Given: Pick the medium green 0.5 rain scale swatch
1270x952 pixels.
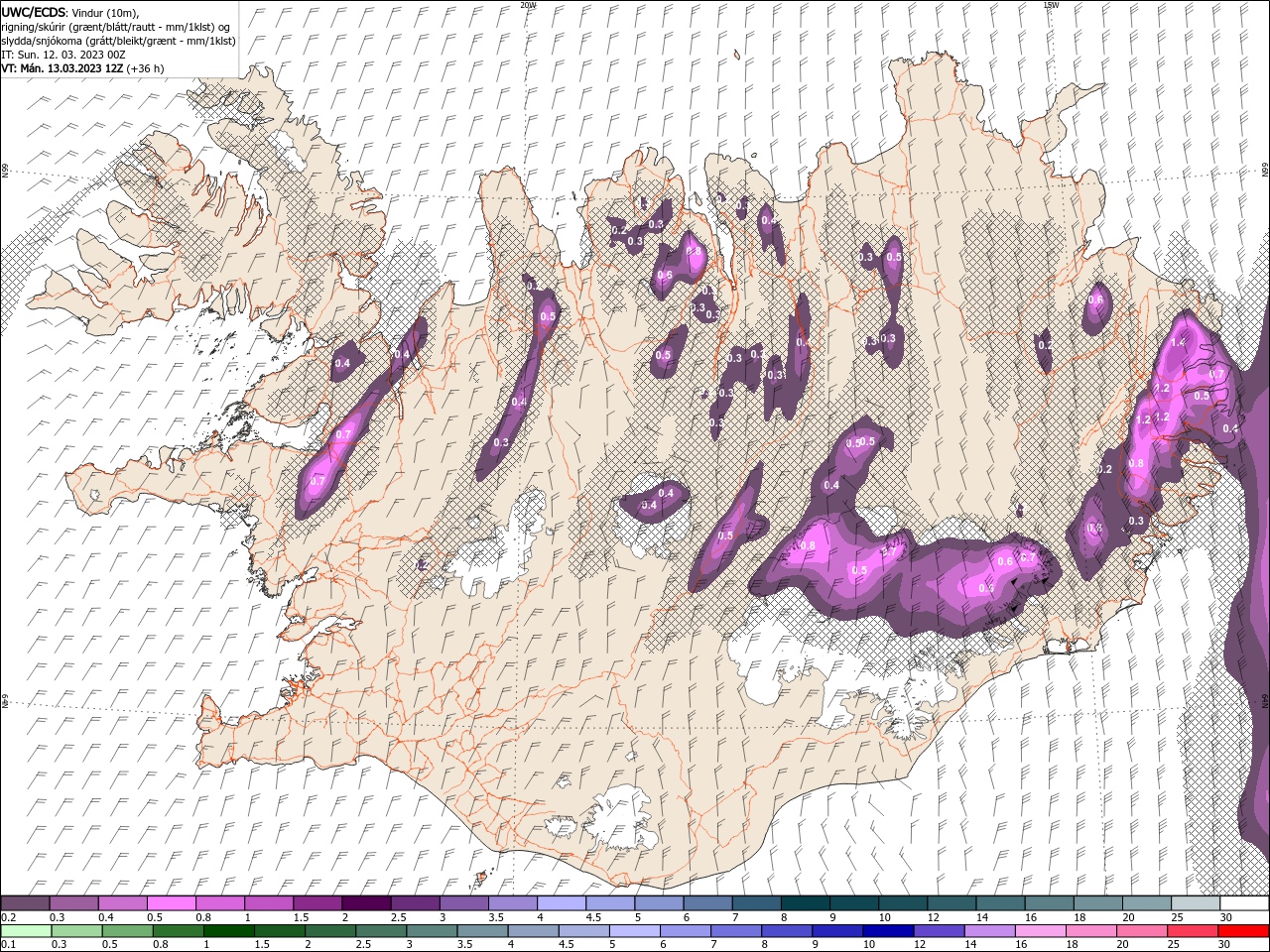Looking at the screenshot, I should tap(127, 931).
